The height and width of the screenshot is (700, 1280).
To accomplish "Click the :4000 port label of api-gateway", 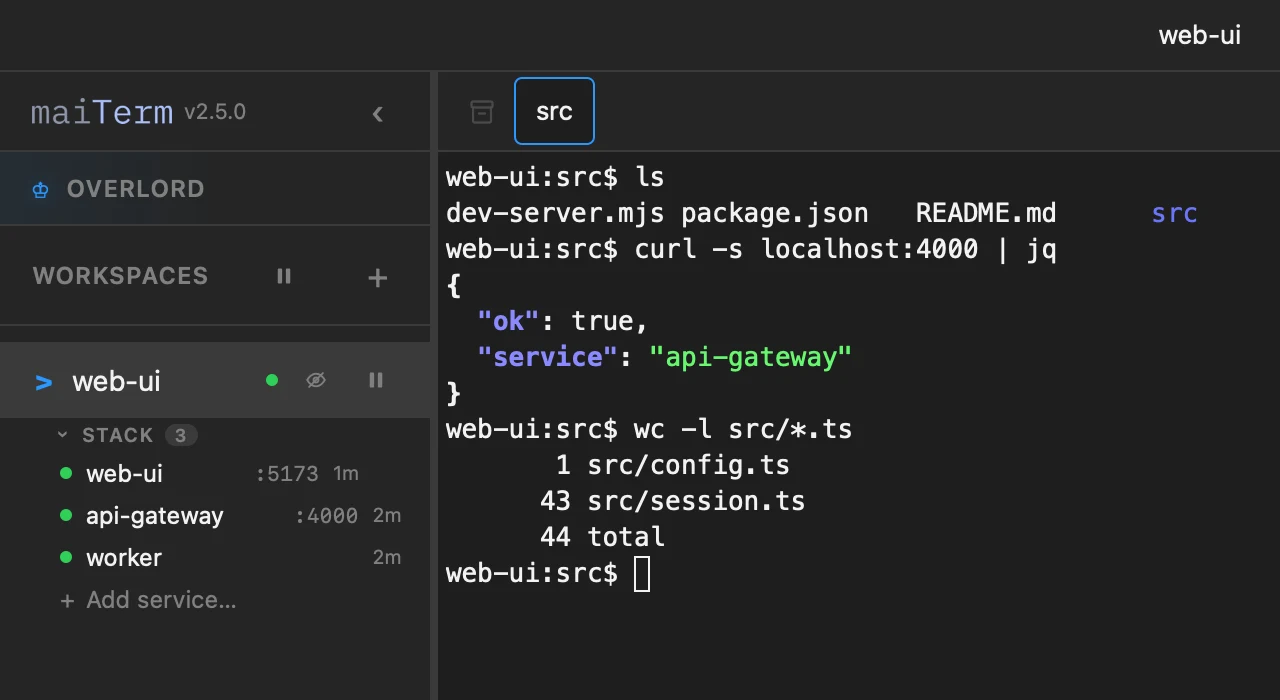I will tap(327, 516).
